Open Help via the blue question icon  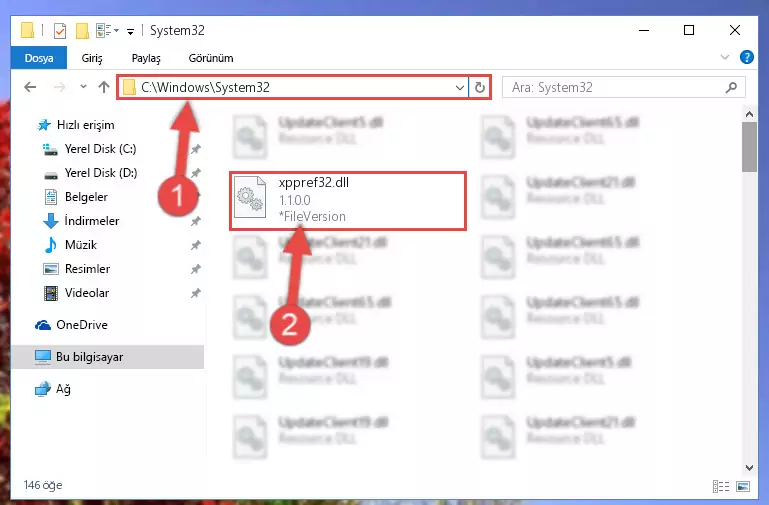pyautogui.click(x=746, y=57)
